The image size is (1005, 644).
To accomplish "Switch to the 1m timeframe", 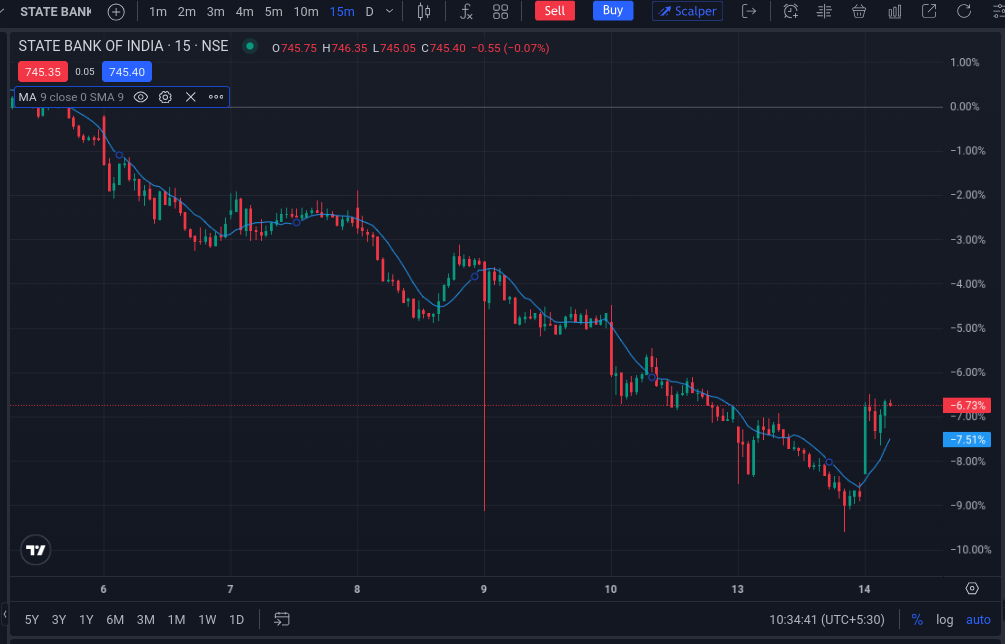I will [x=158, y=12].
